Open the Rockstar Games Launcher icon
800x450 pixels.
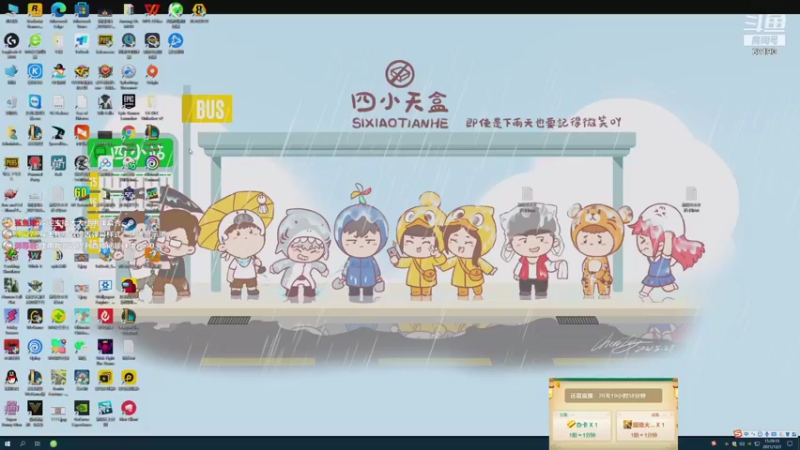pos(35,10)
